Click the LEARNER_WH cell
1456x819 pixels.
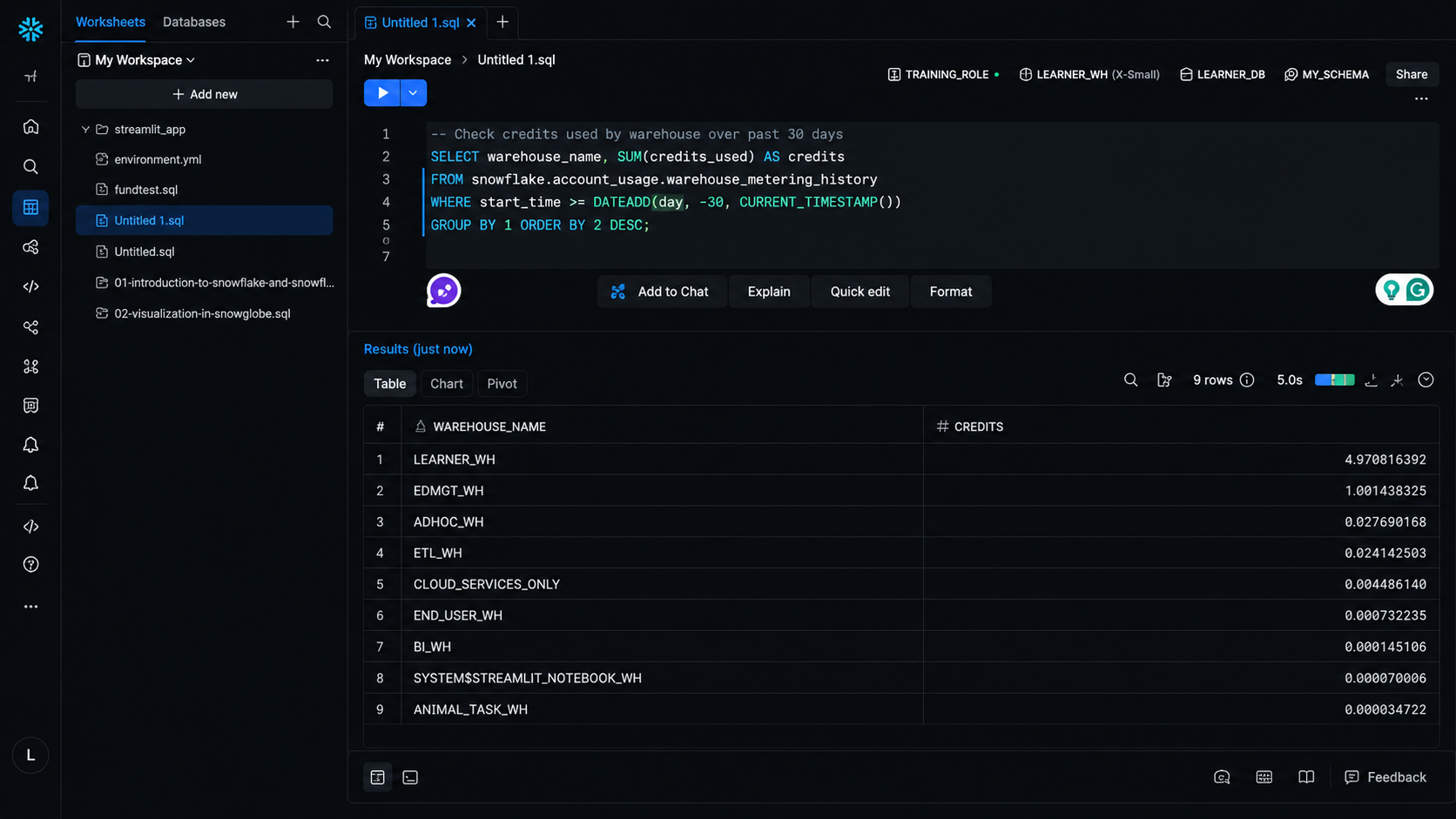point(662,460)
